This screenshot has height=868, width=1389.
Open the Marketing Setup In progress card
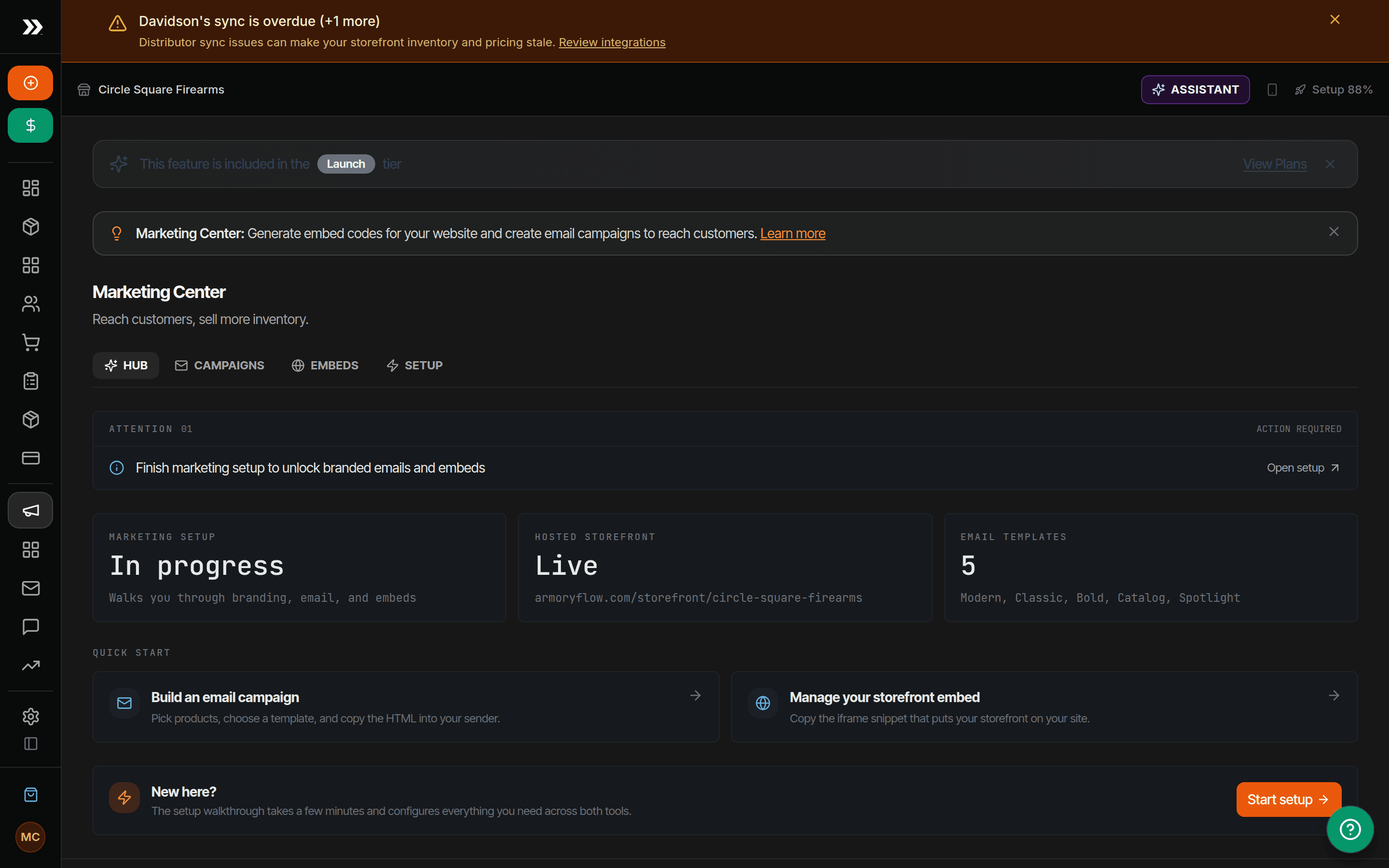point(299,567)
